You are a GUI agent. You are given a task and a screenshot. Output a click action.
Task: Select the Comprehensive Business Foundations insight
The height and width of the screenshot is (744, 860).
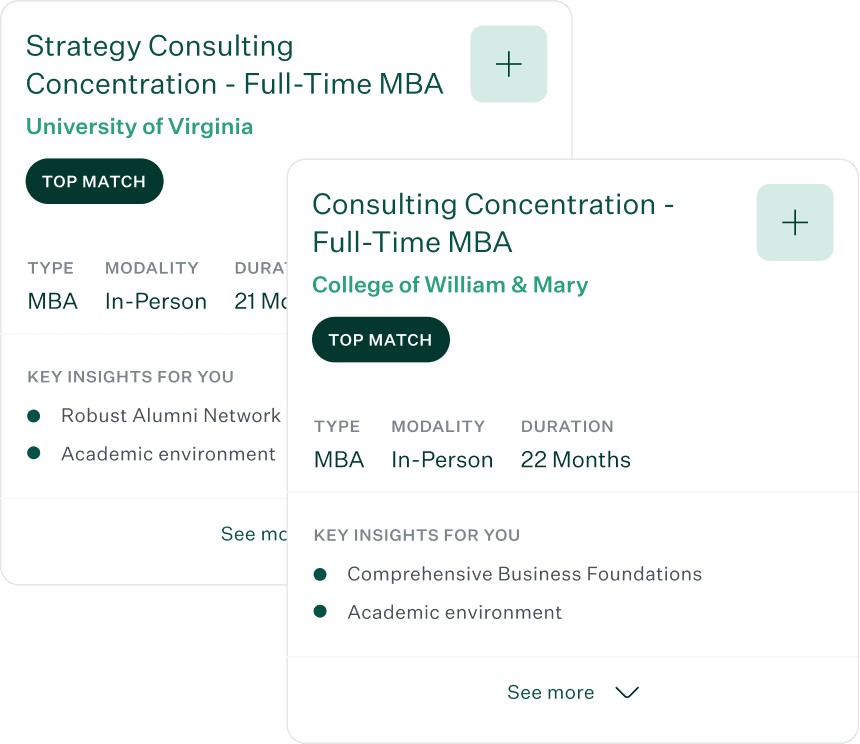tap(524, 574)
